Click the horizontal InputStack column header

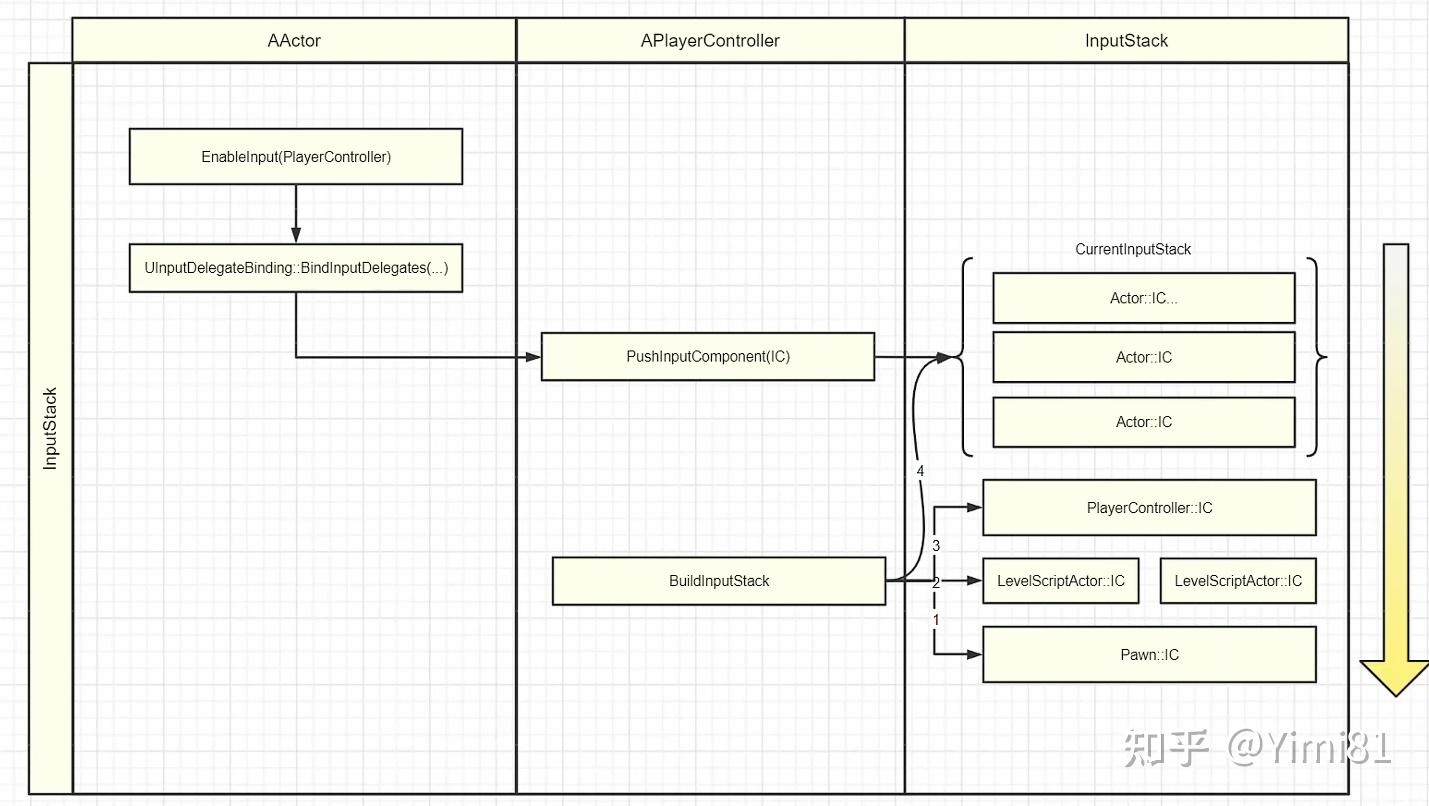point(1126,41)
